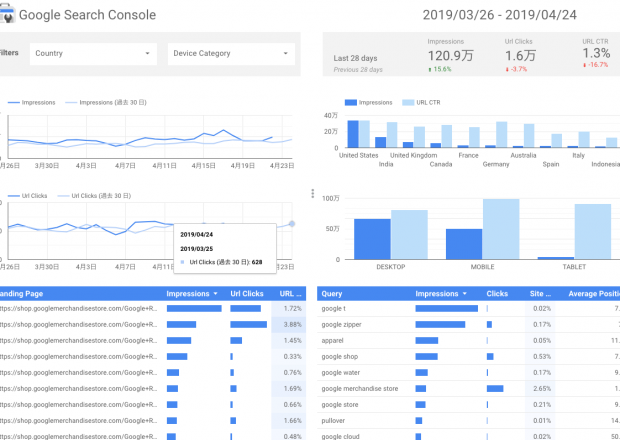Click the first landing page URL with 1.72%
The height and width of the screenshot is (440, 620).
79,308
